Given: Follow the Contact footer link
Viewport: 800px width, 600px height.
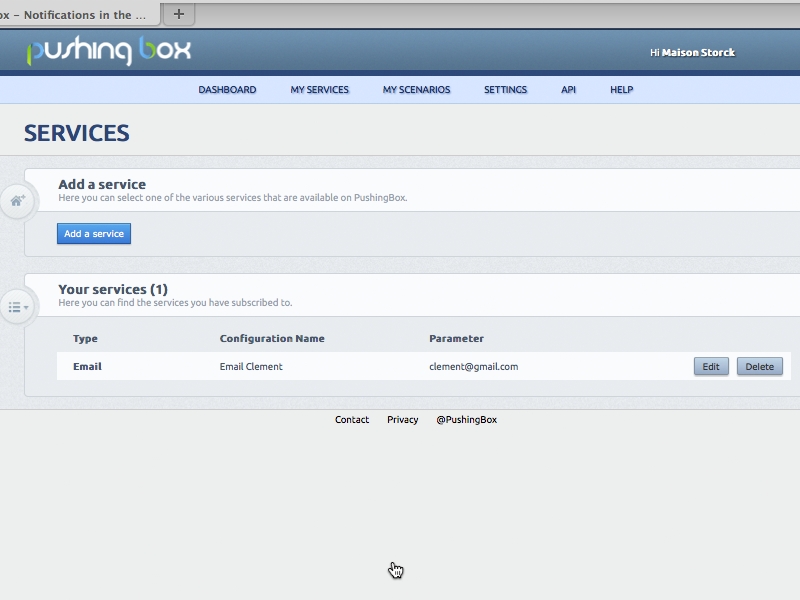Looking at the screenshot, I should [x=352, y=420].
